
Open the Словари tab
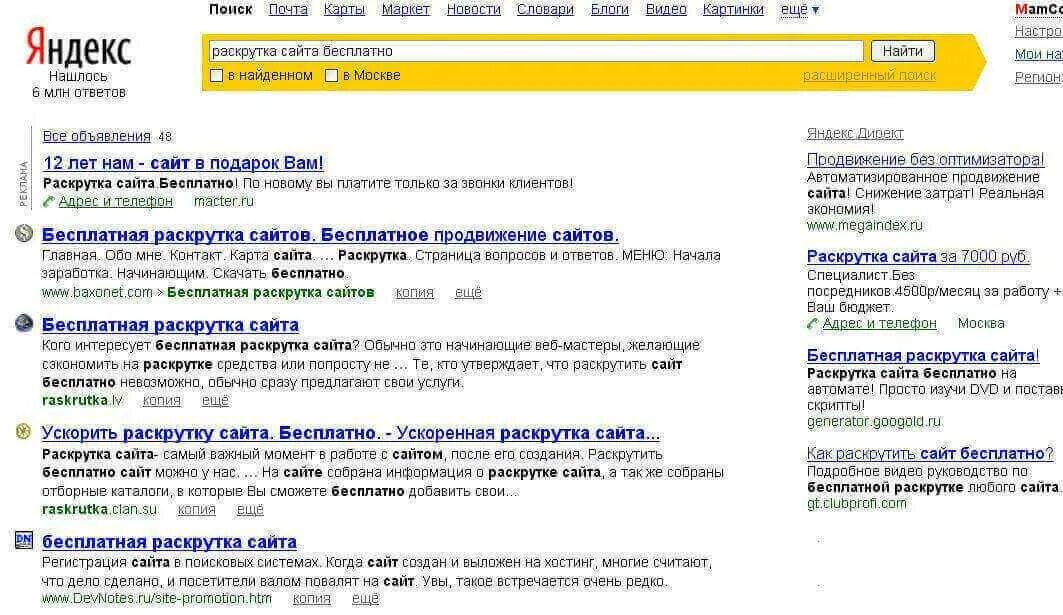(x=545, y=9)
